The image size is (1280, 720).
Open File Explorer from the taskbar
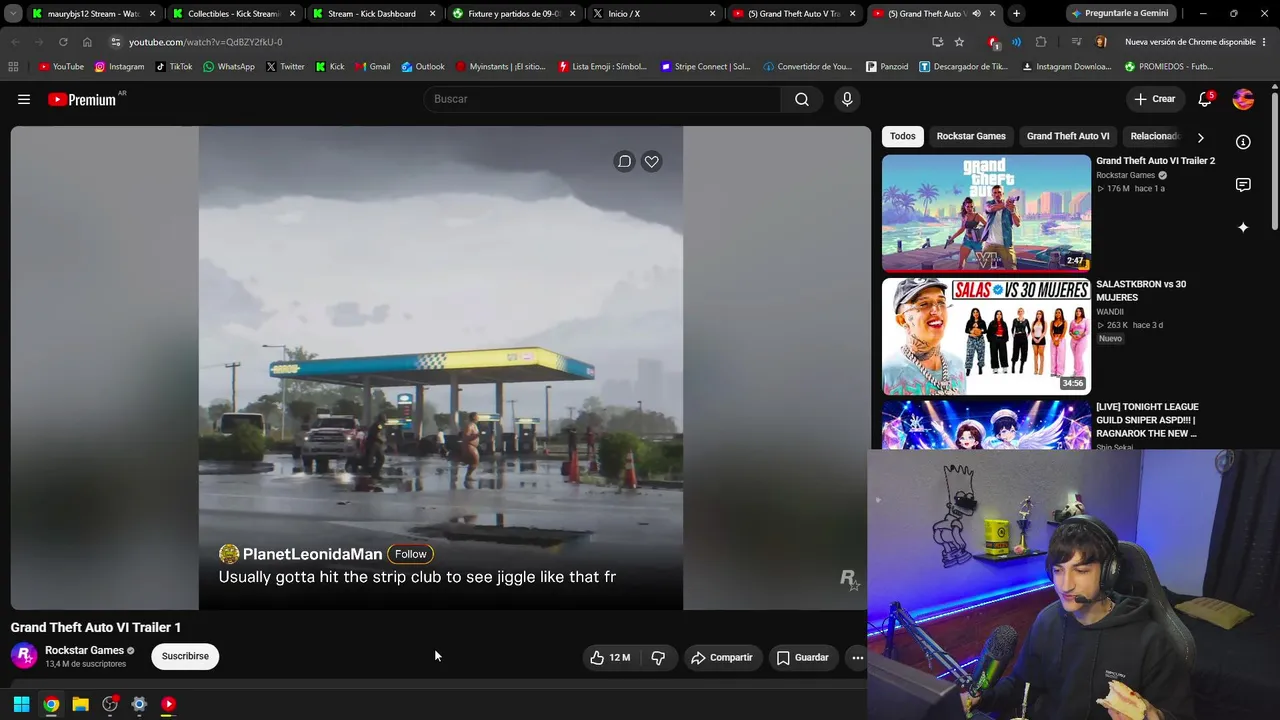pos(80,704)
